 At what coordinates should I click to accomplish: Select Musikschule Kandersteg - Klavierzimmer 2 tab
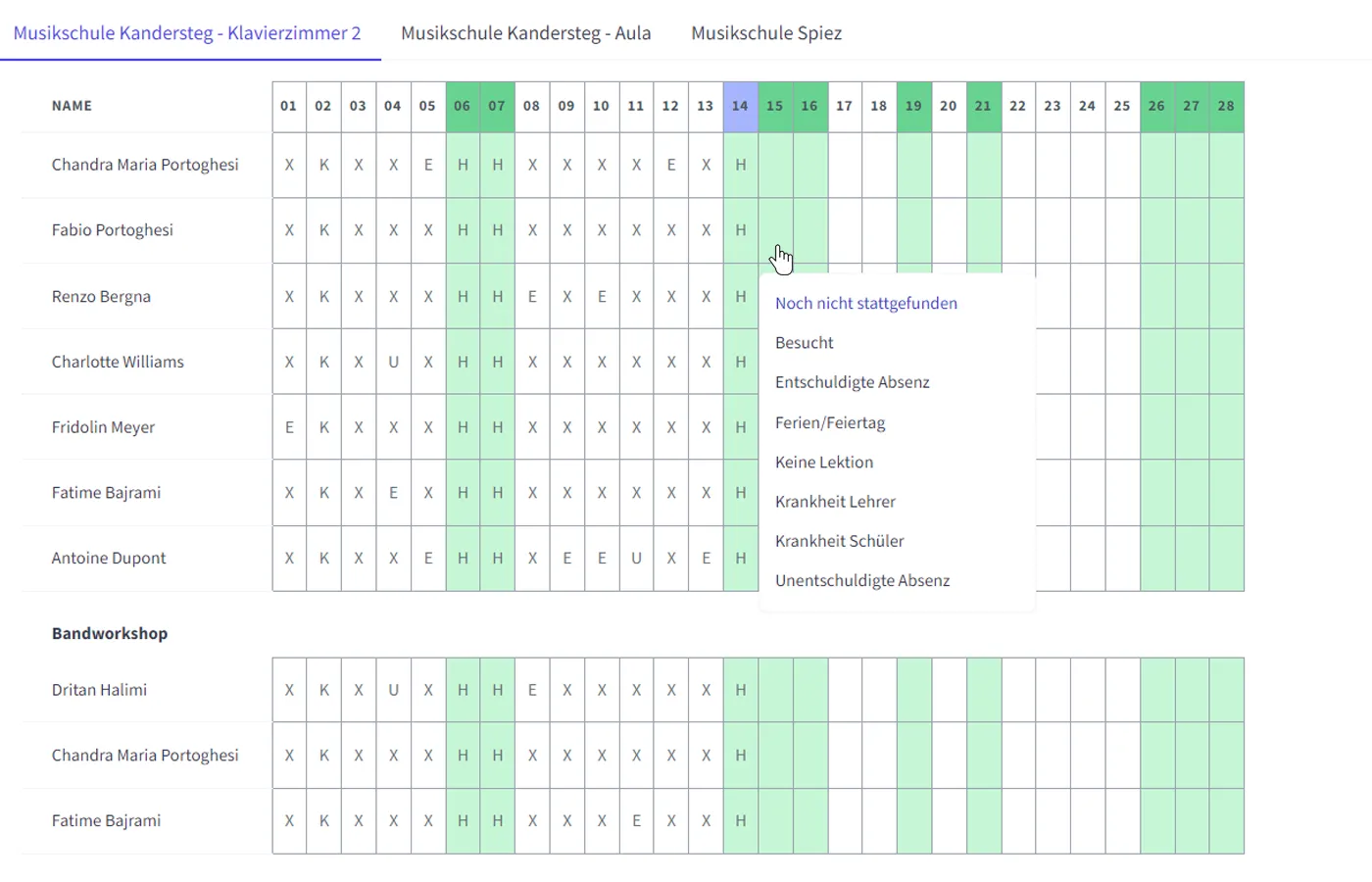187,33
